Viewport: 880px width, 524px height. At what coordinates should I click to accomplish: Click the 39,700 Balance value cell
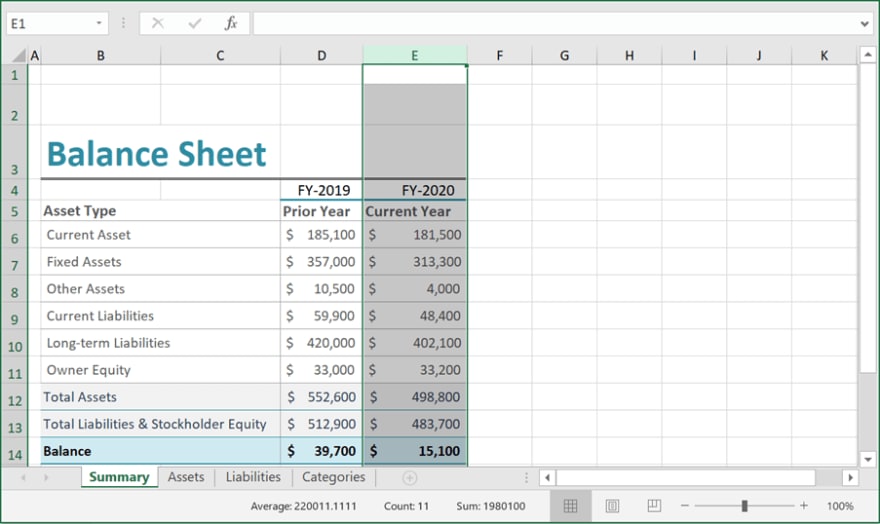tap(322, 451)
